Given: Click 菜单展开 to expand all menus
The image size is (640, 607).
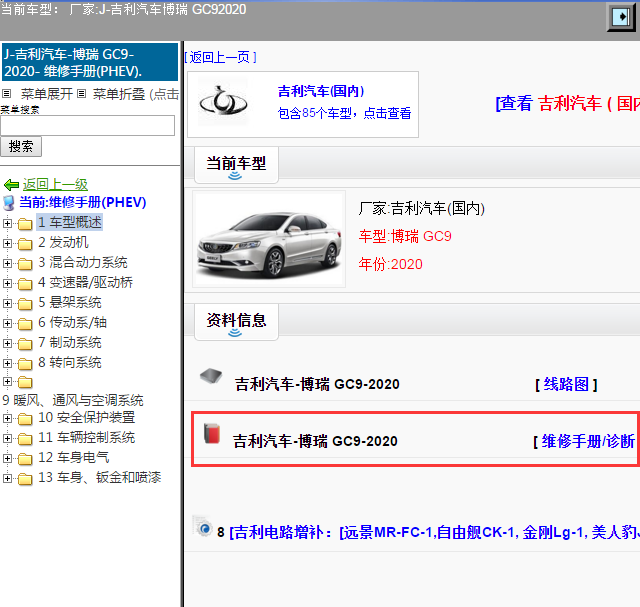Looking at the screenshot, I should click(x=47, y=94).
